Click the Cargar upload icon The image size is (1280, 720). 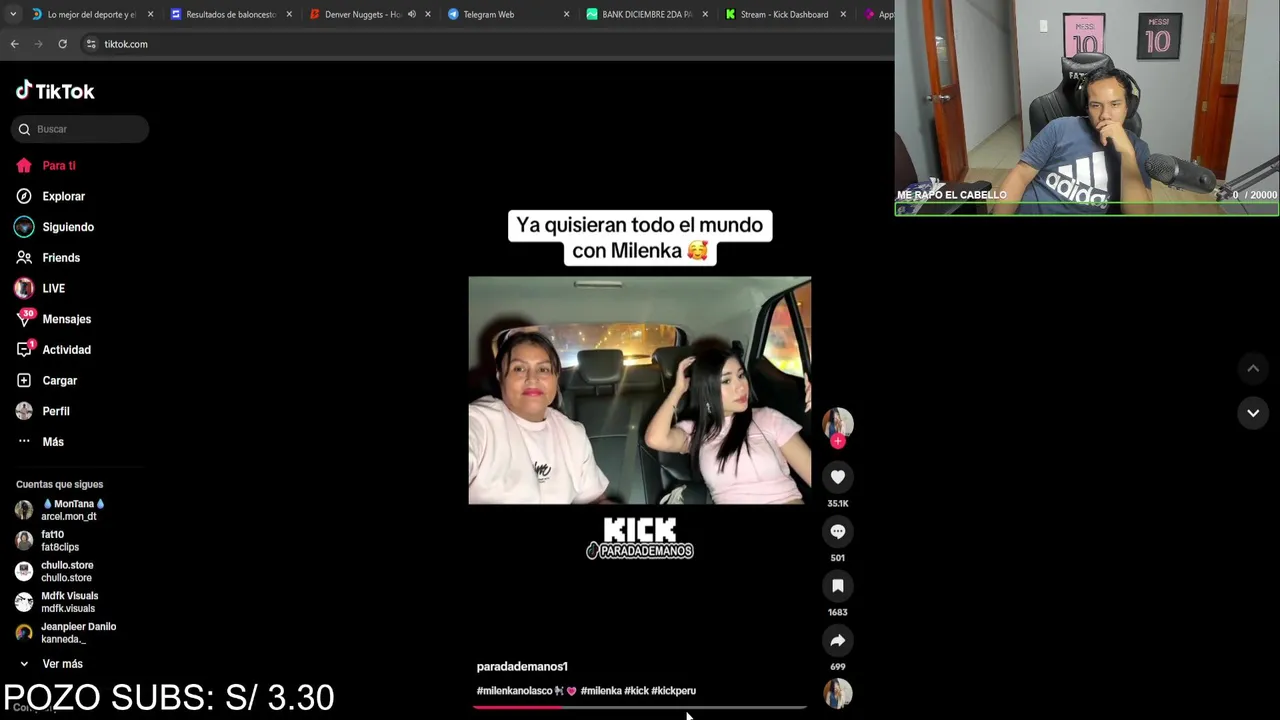[x=24, y=381]
